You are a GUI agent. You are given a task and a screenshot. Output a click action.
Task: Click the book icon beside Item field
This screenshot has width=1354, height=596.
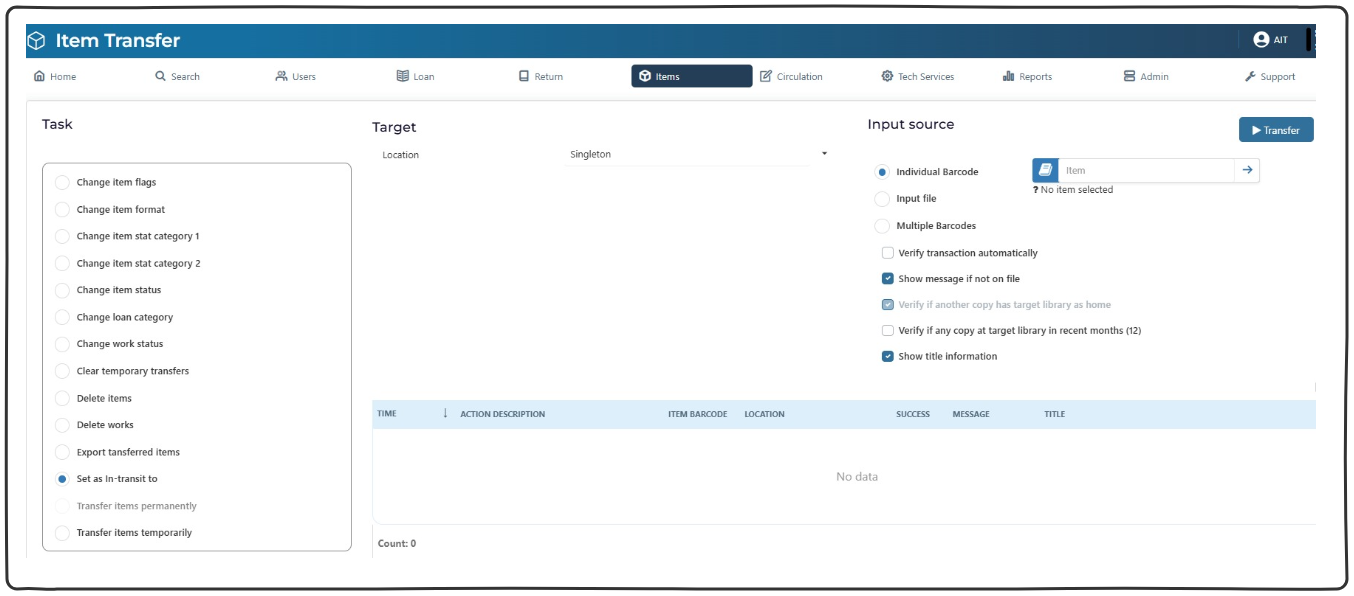[1045, 171]
